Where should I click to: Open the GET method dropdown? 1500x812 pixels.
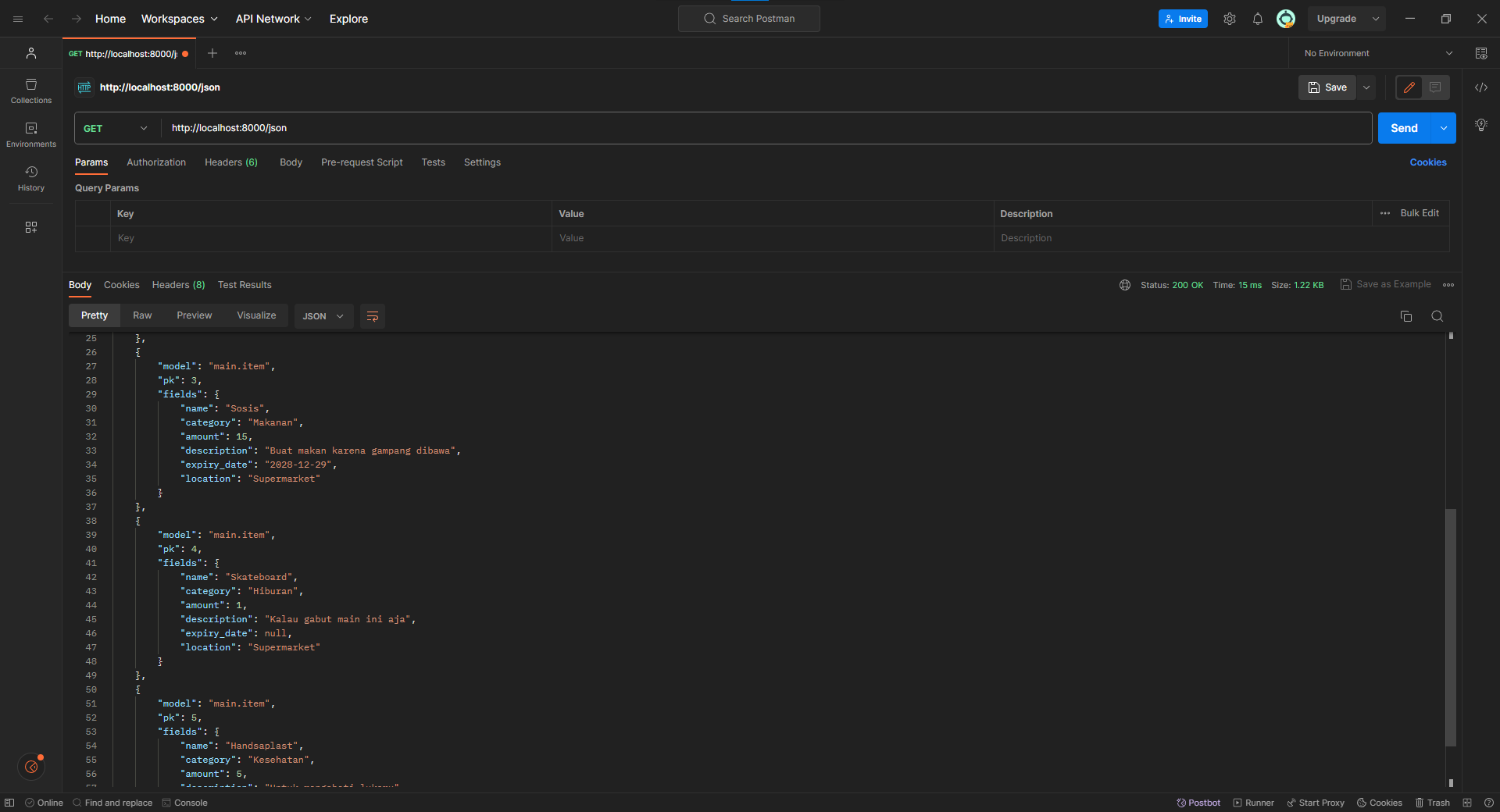pyautogui.click(x=114, y=128)
